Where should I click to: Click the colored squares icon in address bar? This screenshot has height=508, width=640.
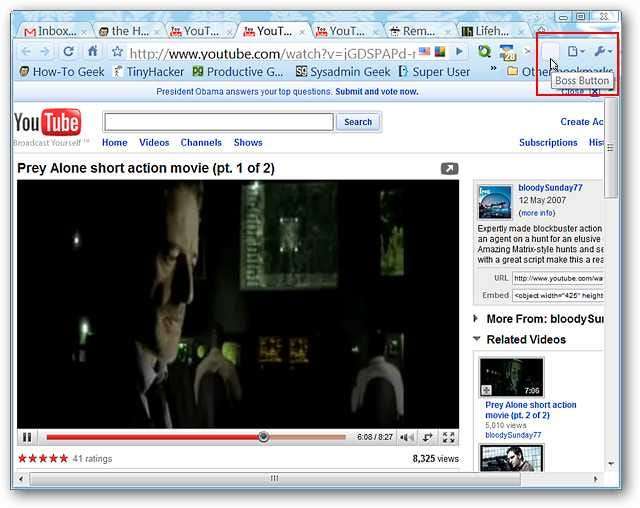coord(440,52)
